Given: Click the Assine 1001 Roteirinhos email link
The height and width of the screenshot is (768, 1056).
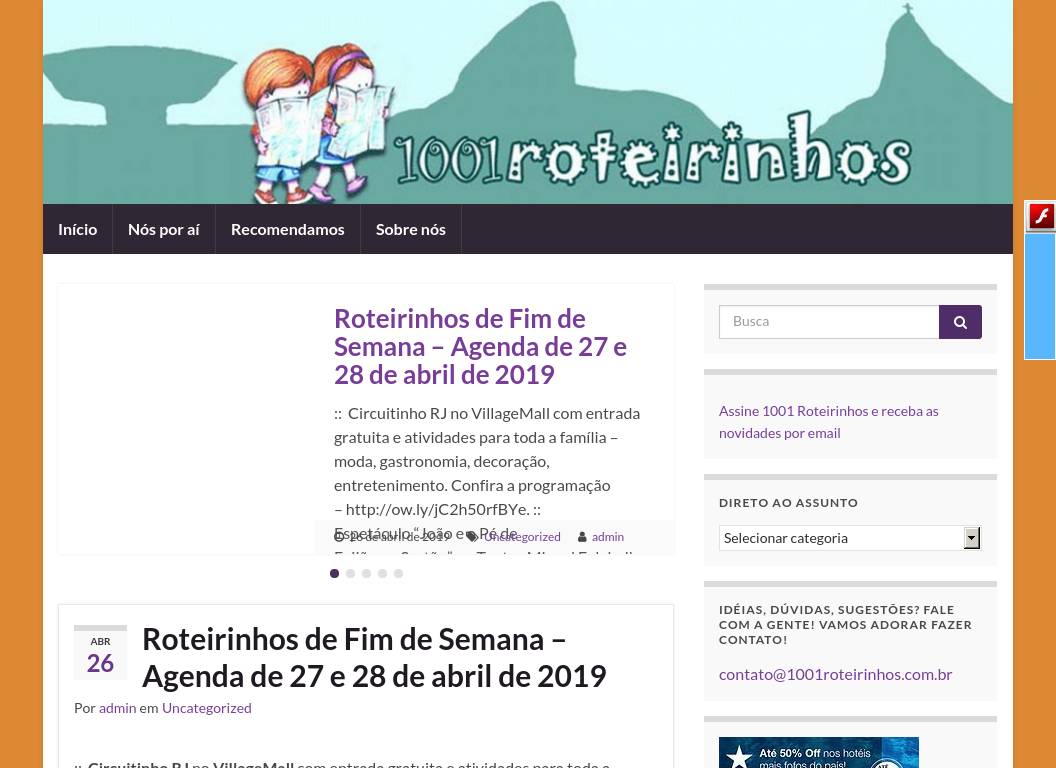Looking at the screenshot, I should pos(828,422).
